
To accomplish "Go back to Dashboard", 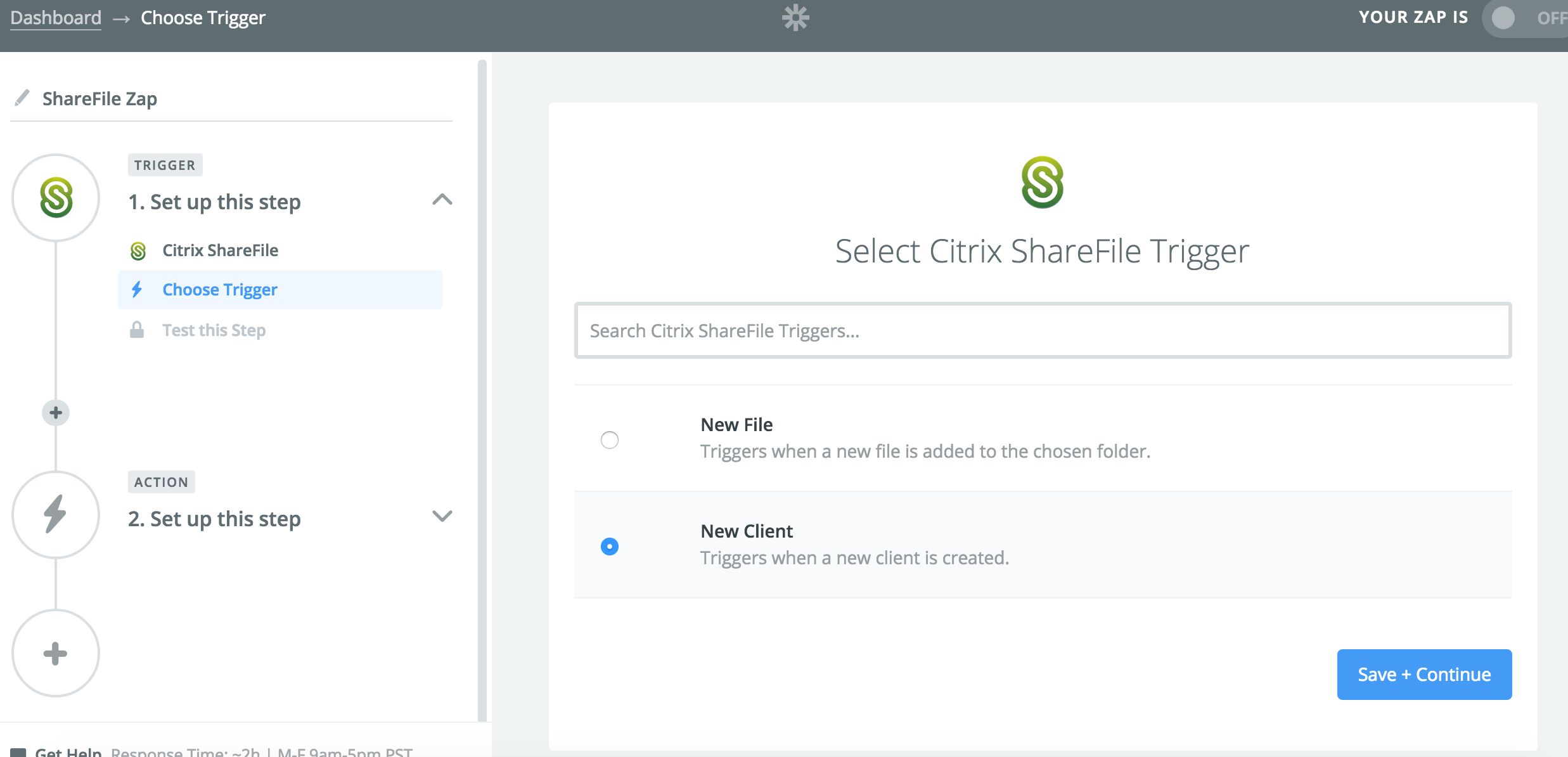I will pyautogui.click(x=56, y=18).
